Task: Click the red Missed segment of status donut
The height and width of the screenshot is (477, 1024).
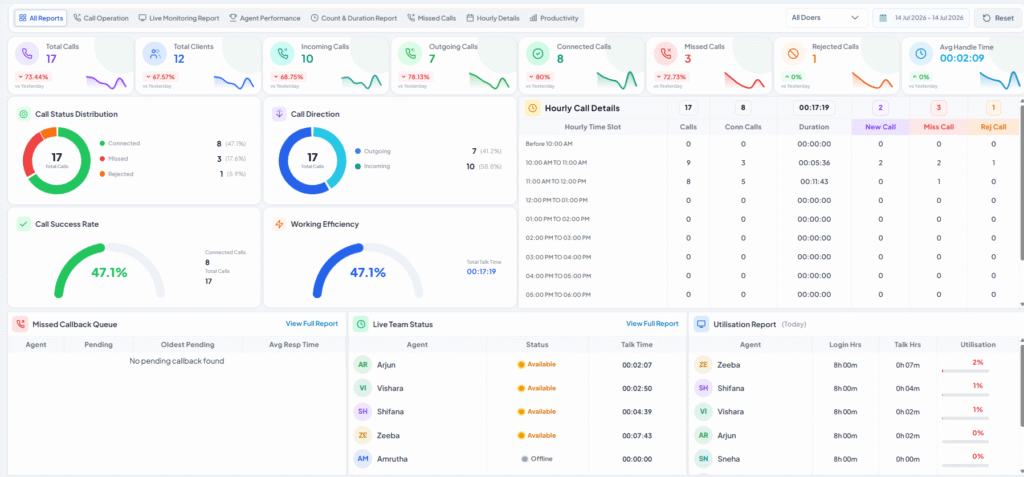Action: click(30, 153)
